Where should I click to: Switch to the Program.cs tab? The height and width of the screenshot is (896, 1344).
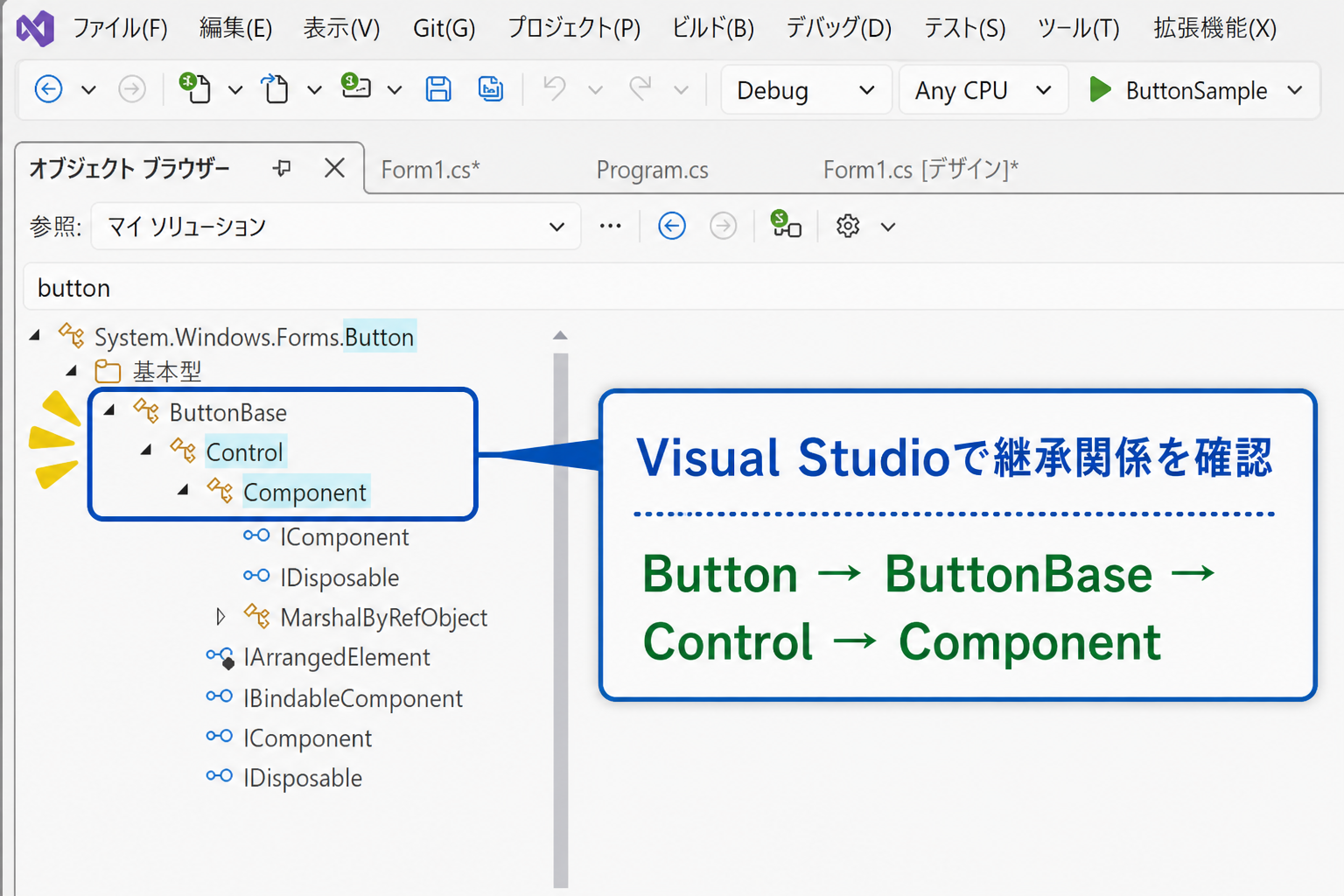pyautogui.click(x=653, y=169)
